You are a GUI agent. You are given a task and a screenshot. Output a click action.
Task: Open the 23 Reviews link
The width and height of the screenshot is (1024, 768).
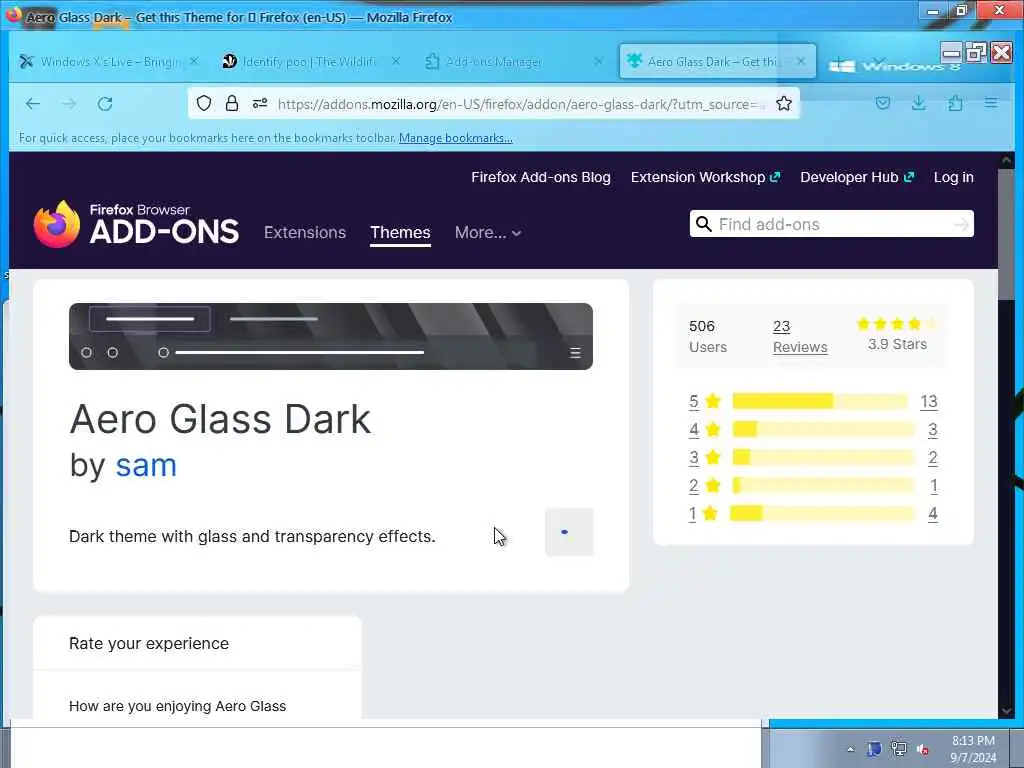tap(800, 336)
